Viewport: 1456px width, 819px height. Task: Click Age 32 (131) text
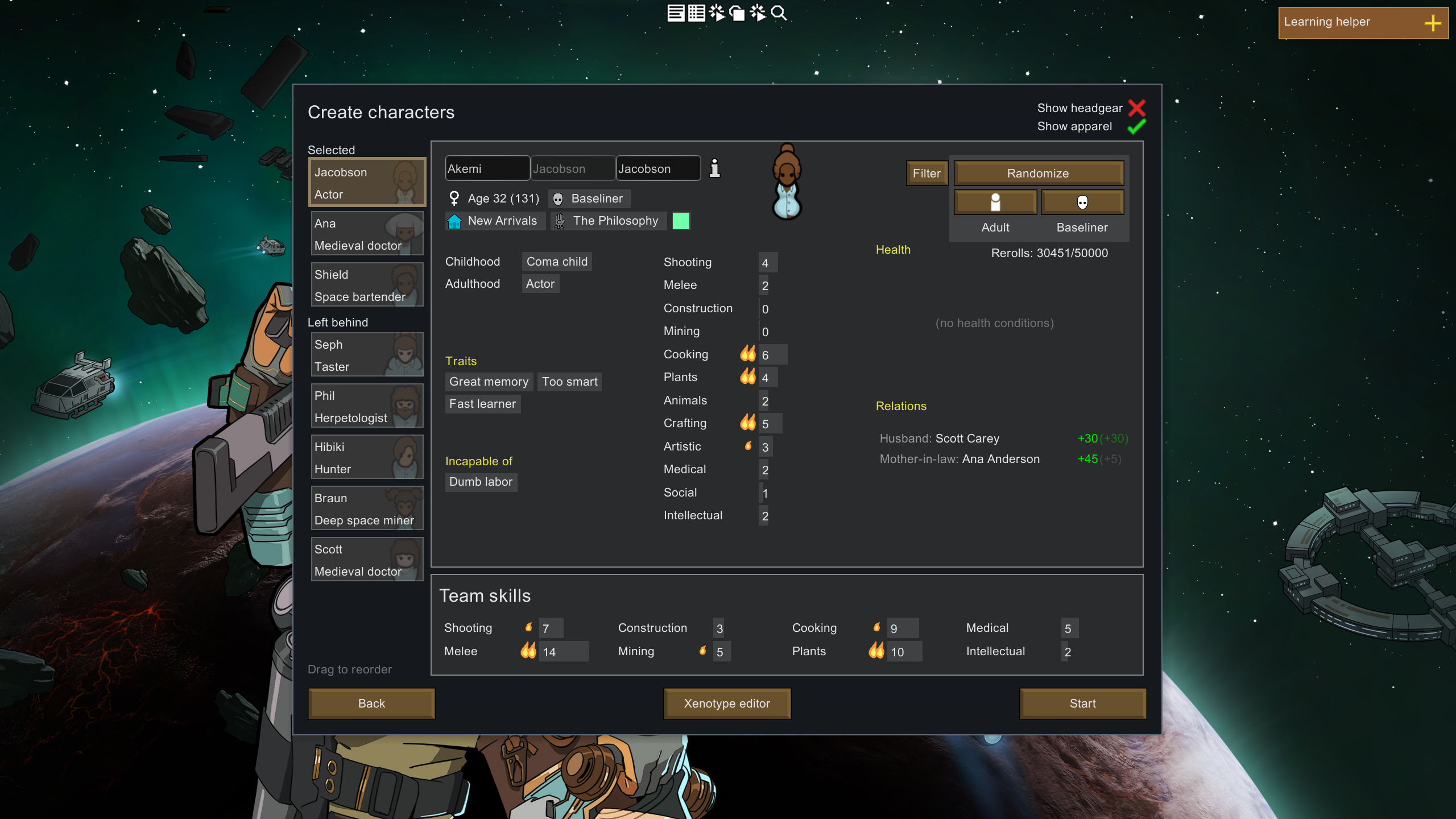[x=503, y=198]
